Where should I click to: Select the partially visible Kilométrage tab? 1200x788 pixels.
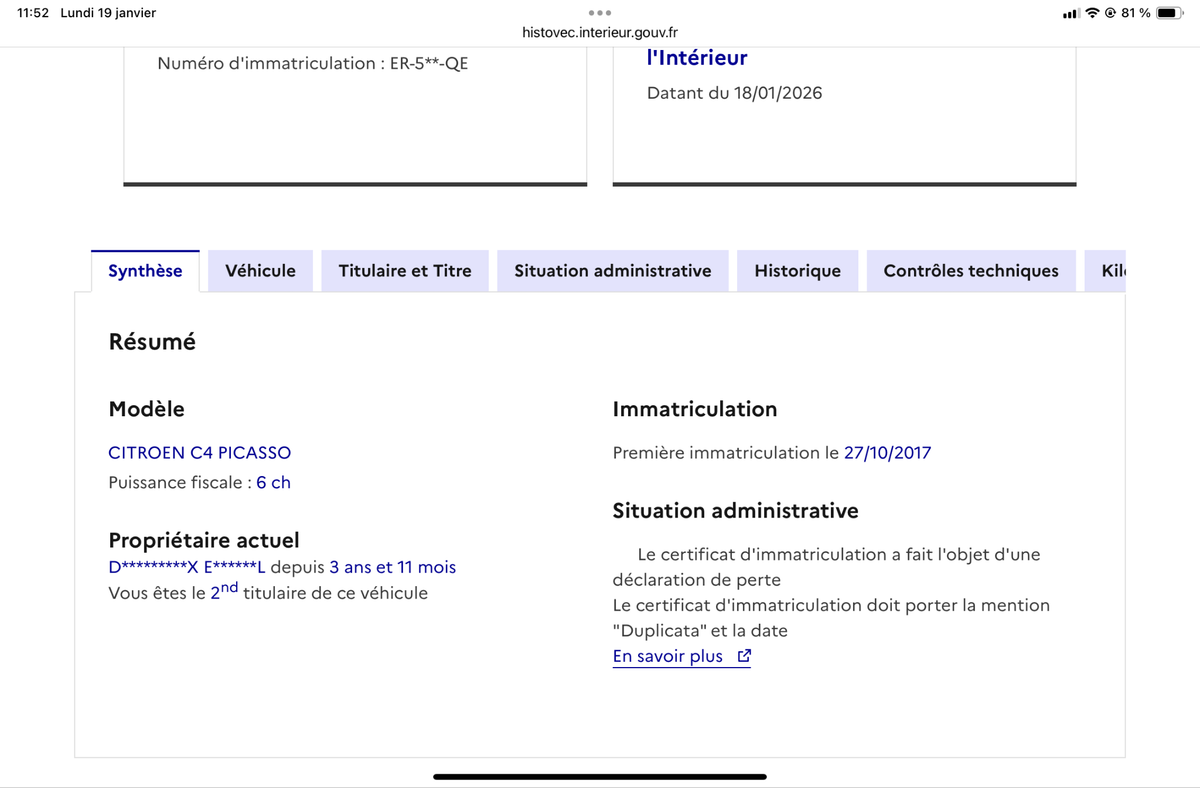1112,271
